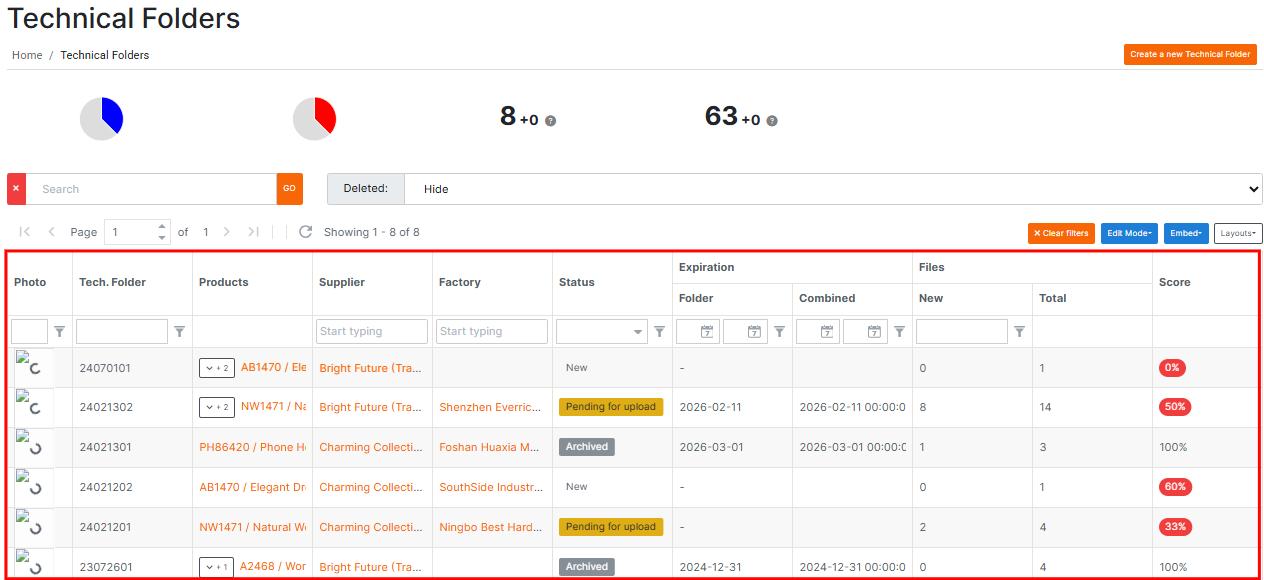This screenshot has height=580, width=1264.
Task: Click the help icon next to 63 +0
Action: coord(771,121)
